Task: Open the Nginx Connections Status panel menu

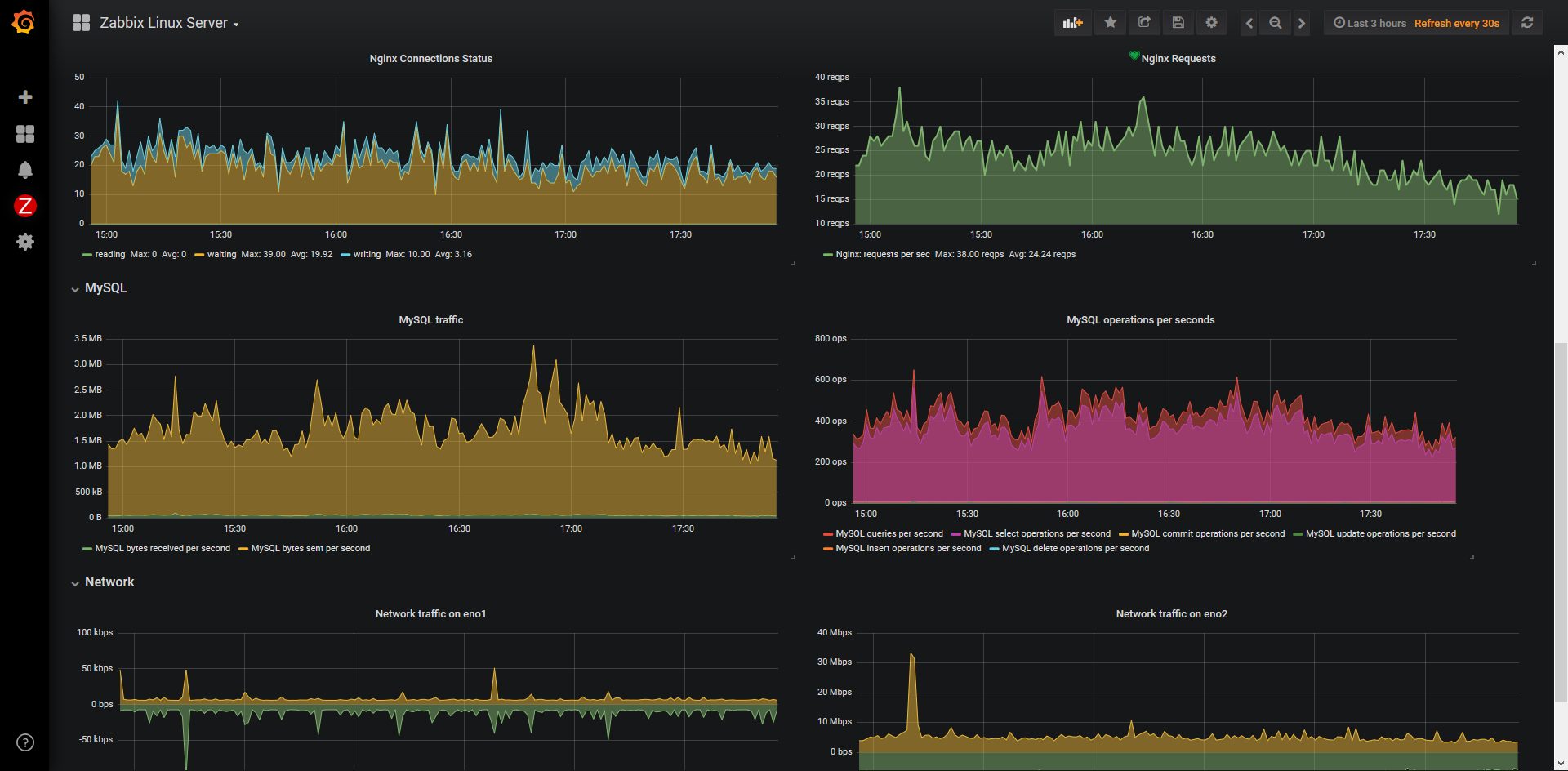Action: point(430,59)
